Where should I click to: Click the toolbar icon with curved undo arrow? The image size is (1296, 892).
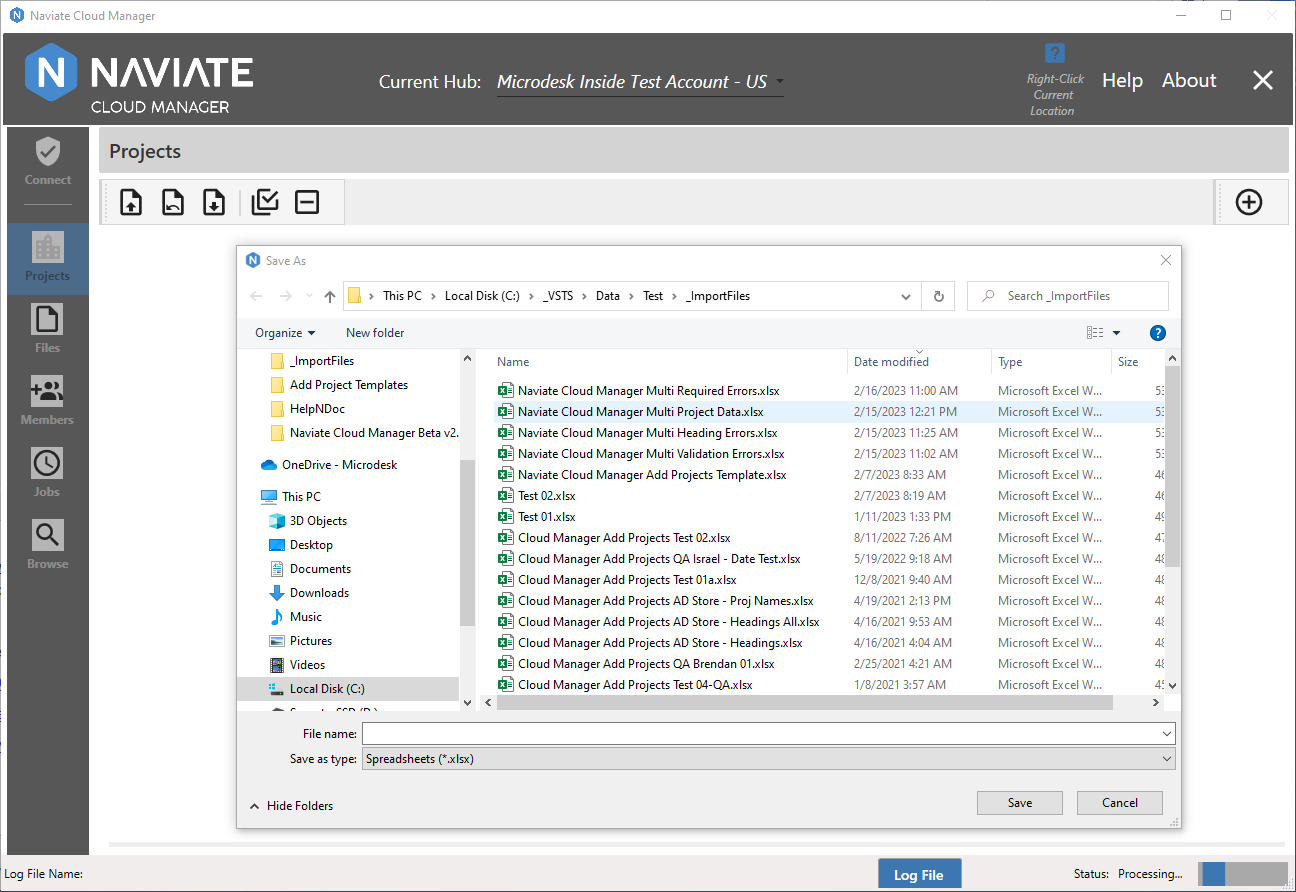coord(173,202)
